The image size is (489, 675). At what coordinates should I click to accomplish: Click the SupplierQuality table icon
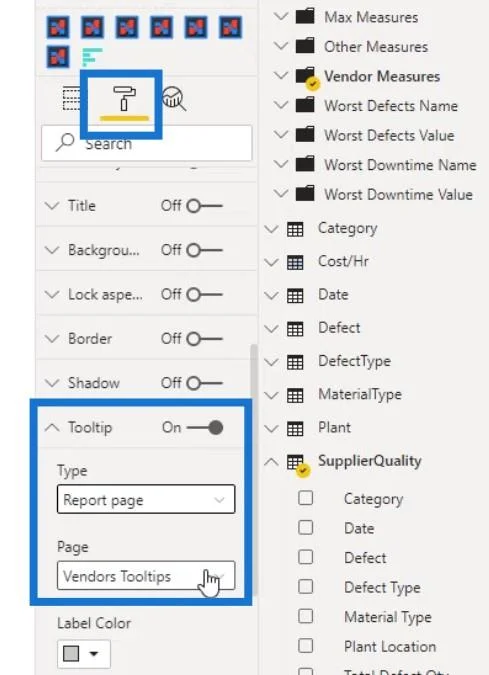click(x=297, y=463)
